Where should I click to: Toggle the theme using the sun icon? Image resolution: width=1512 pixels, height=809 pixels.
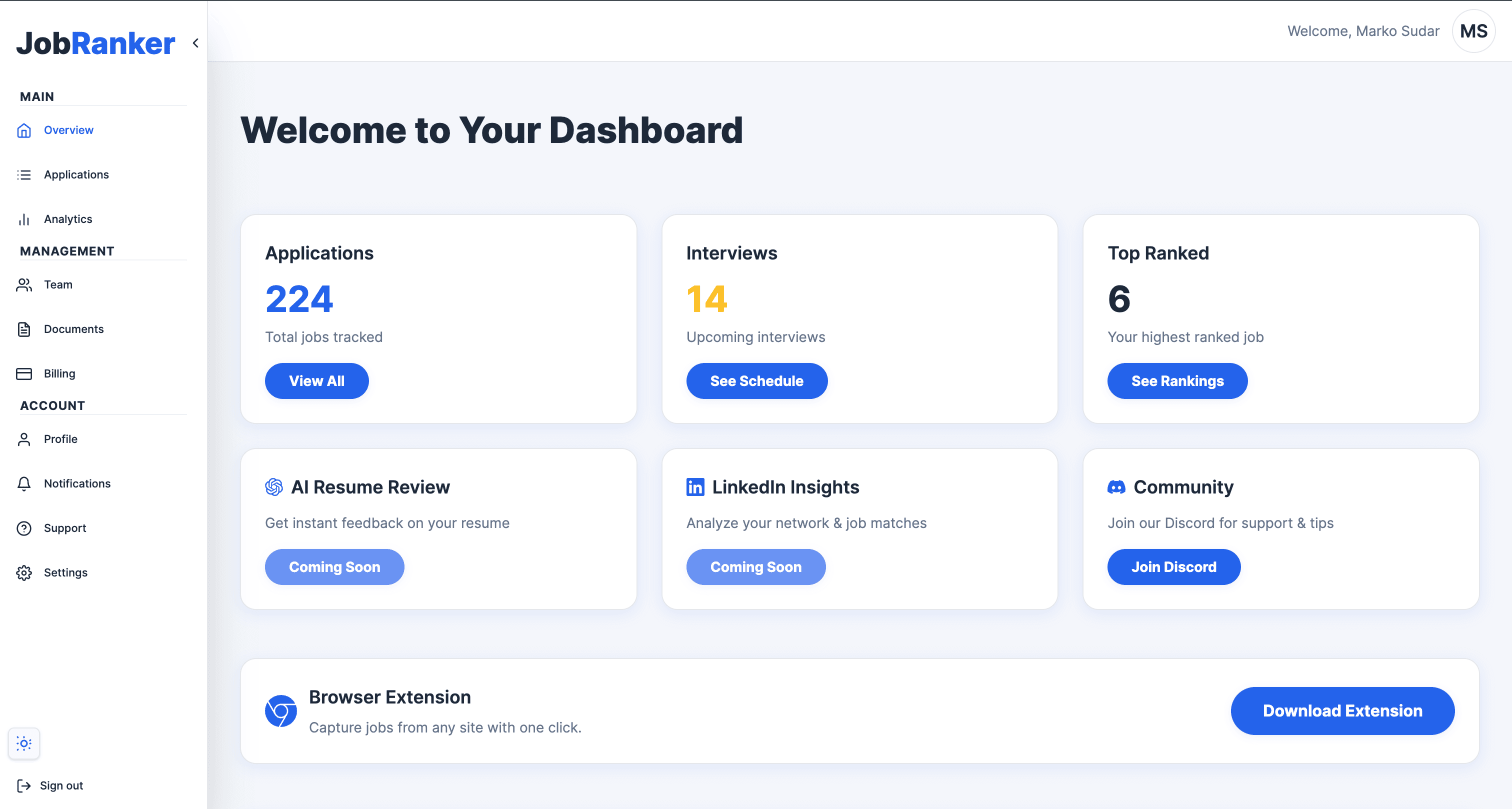pos(23,743)
